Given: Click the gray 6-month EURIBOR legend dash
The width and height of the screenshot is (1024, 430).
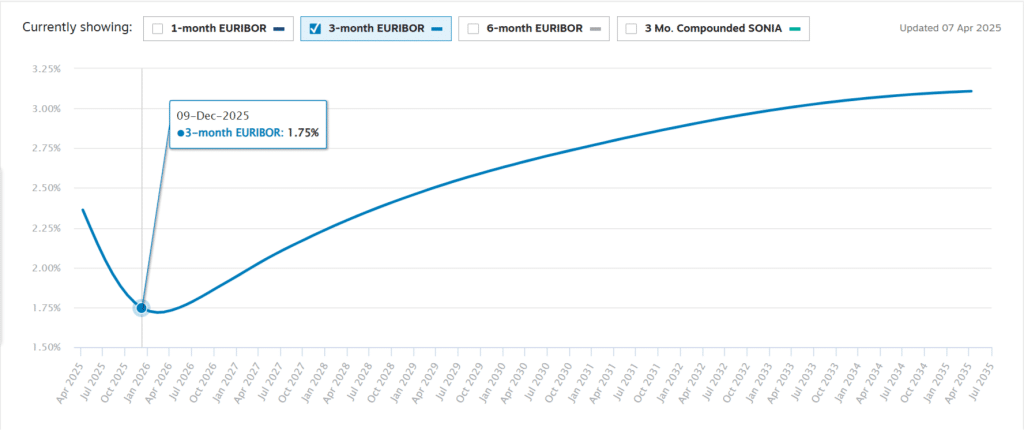Looking at the screenshot, I should click(594, 29).
